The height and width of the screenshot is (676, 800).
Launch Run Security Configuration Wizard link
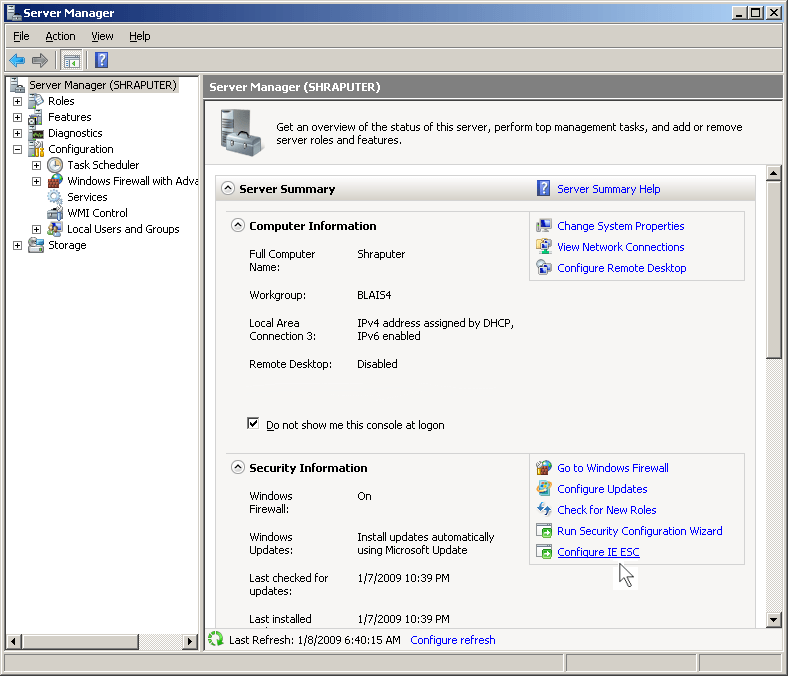[640, 531]
